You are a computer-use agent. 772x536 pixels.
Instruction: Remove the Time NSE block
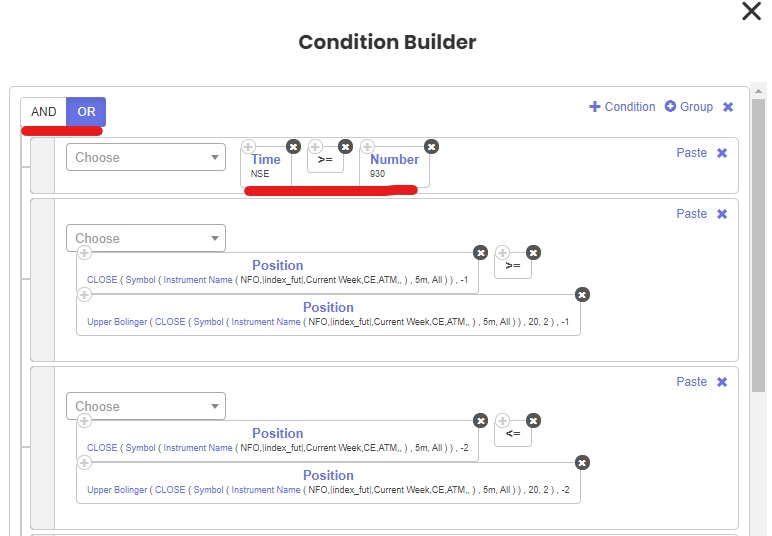[293, 146]
